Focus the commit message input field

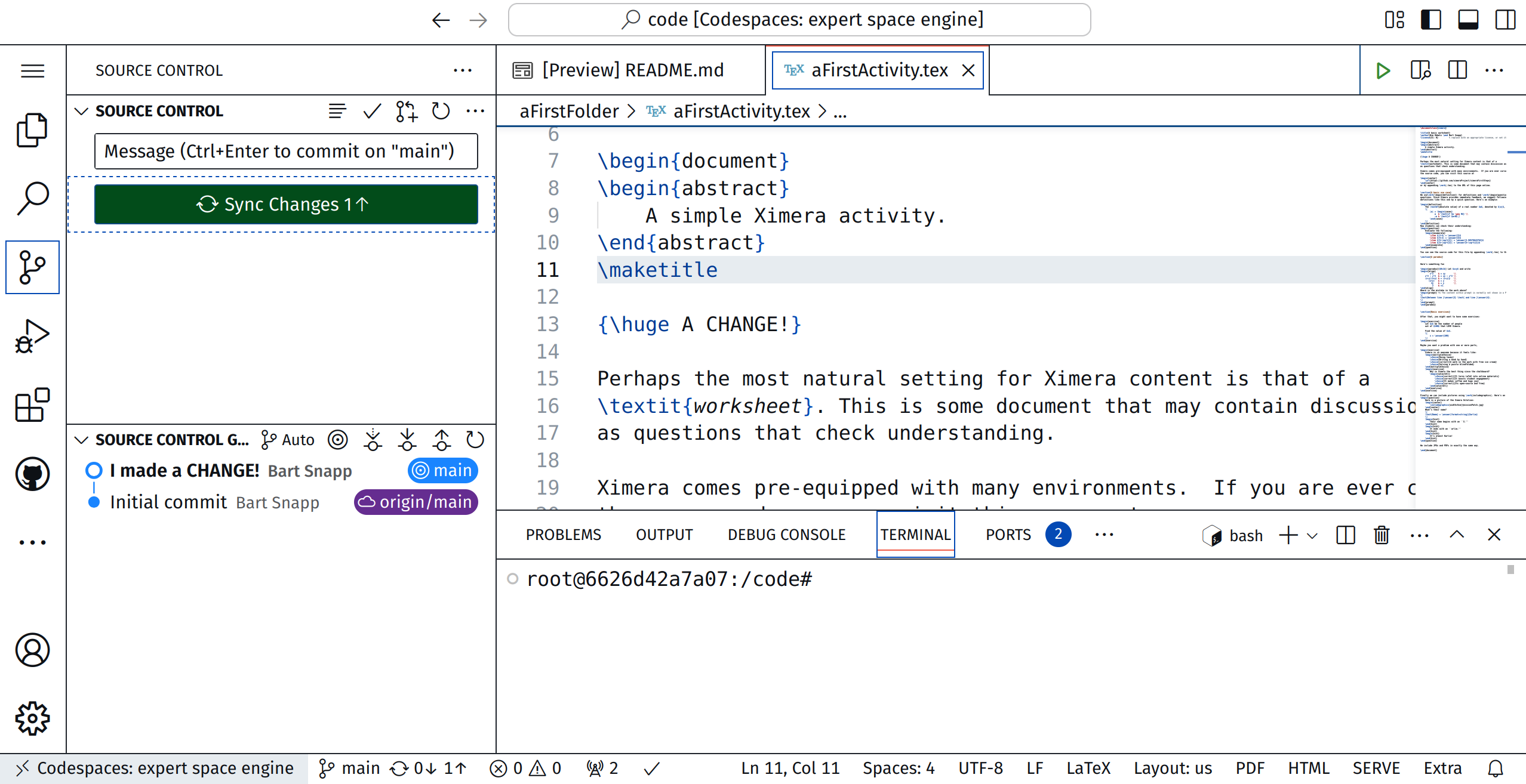click(286, 152)
